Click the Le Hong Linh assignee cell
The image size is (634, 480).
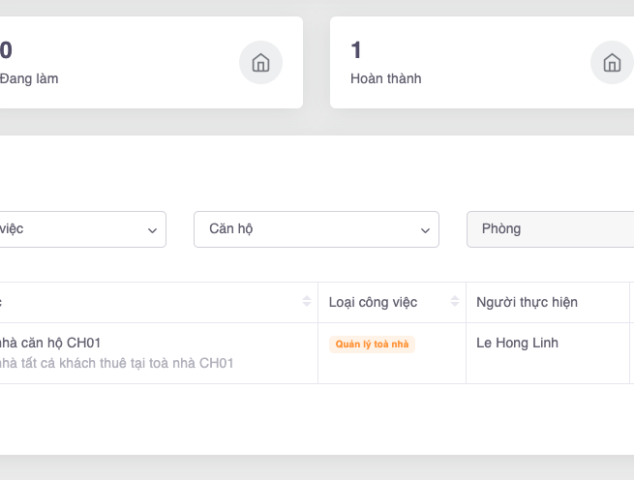pyautogui.click(x=517, y=343)
